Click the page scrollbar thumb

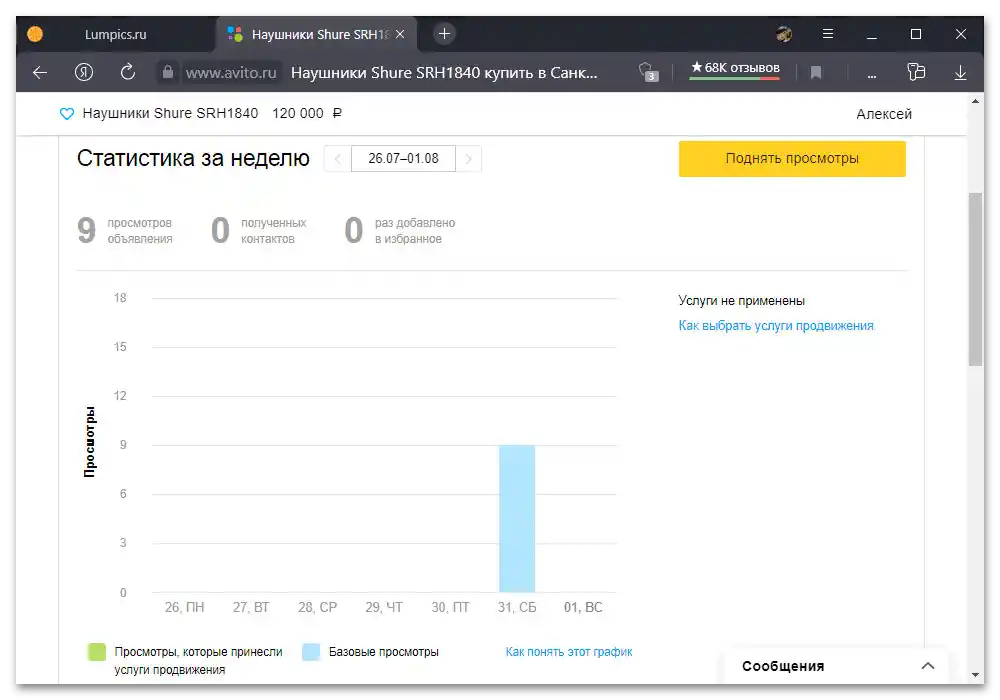point(975,279)
